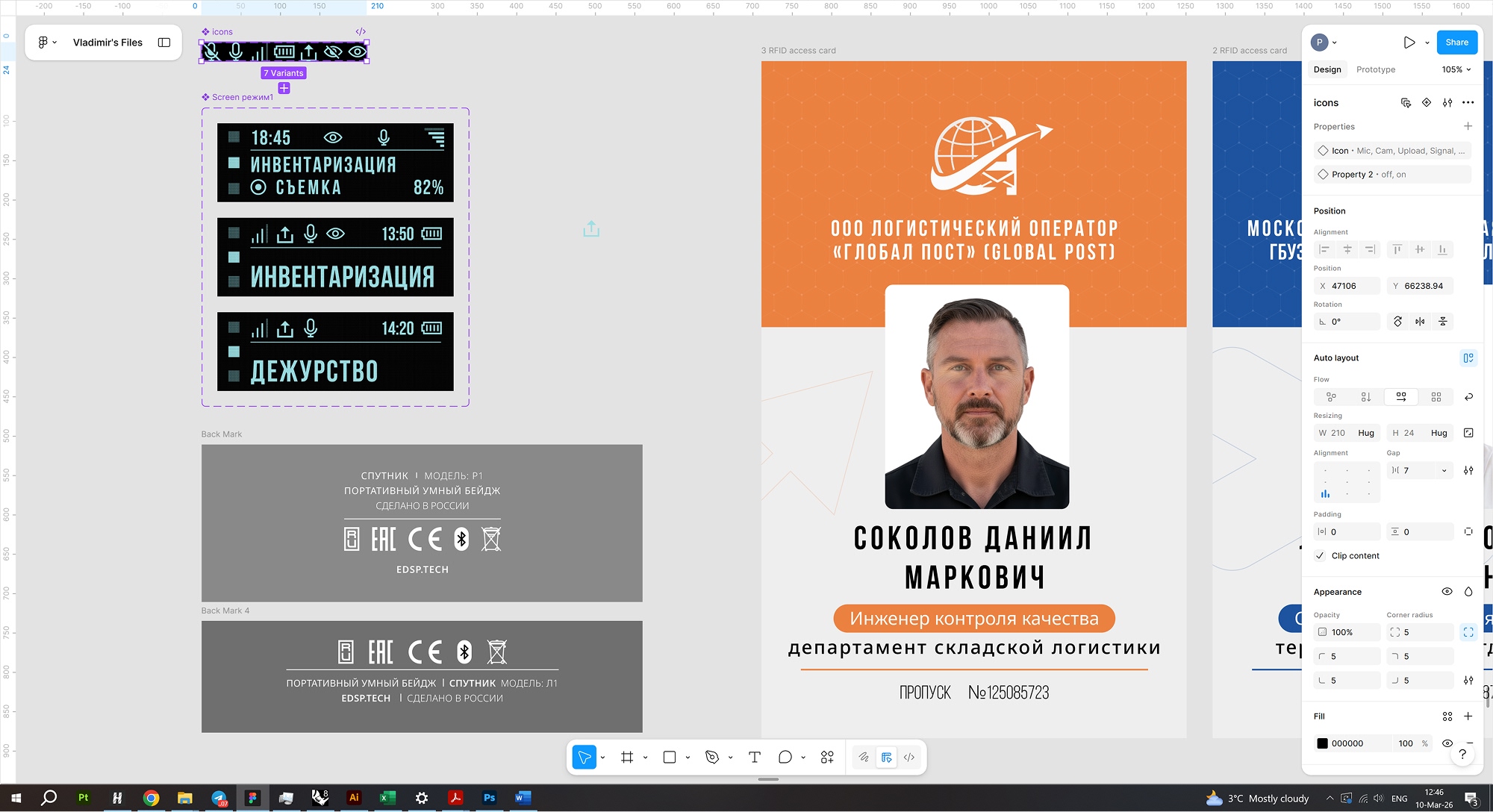
Task: Click the black 000000 fill swatch
Action: pos(1322,743)
